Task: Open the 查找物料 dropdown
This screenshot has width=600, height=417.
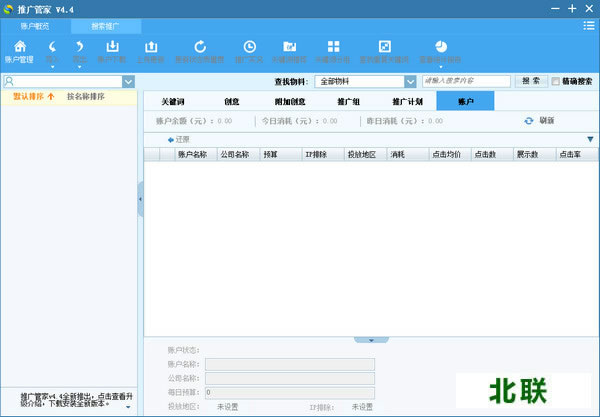Action: coord(409,81)
